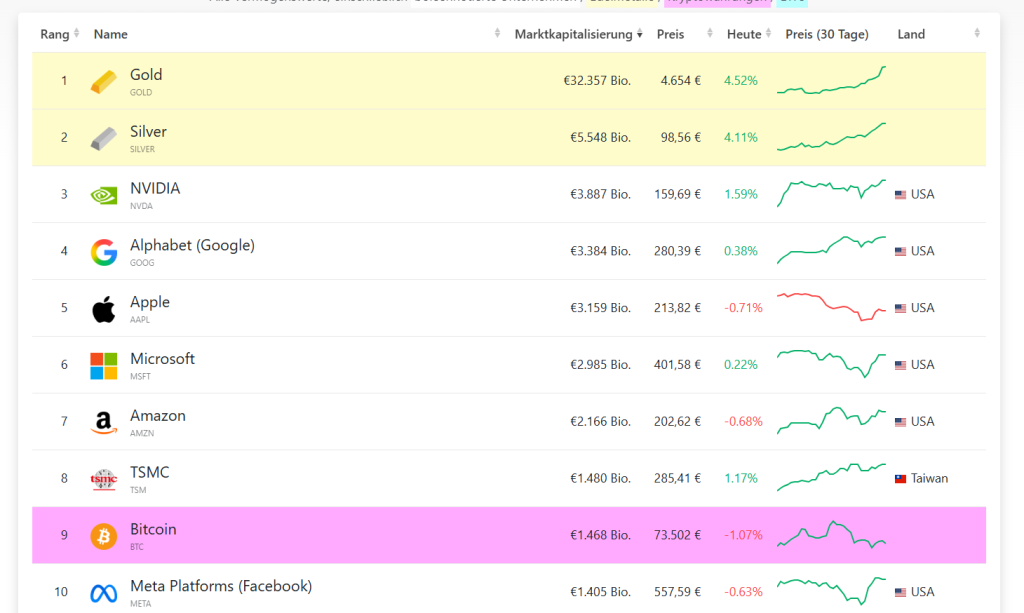This screenshot has height=613, width=1024.
Task: Click the orange Bitcoin logo icon
Action: tap(104, 537)
